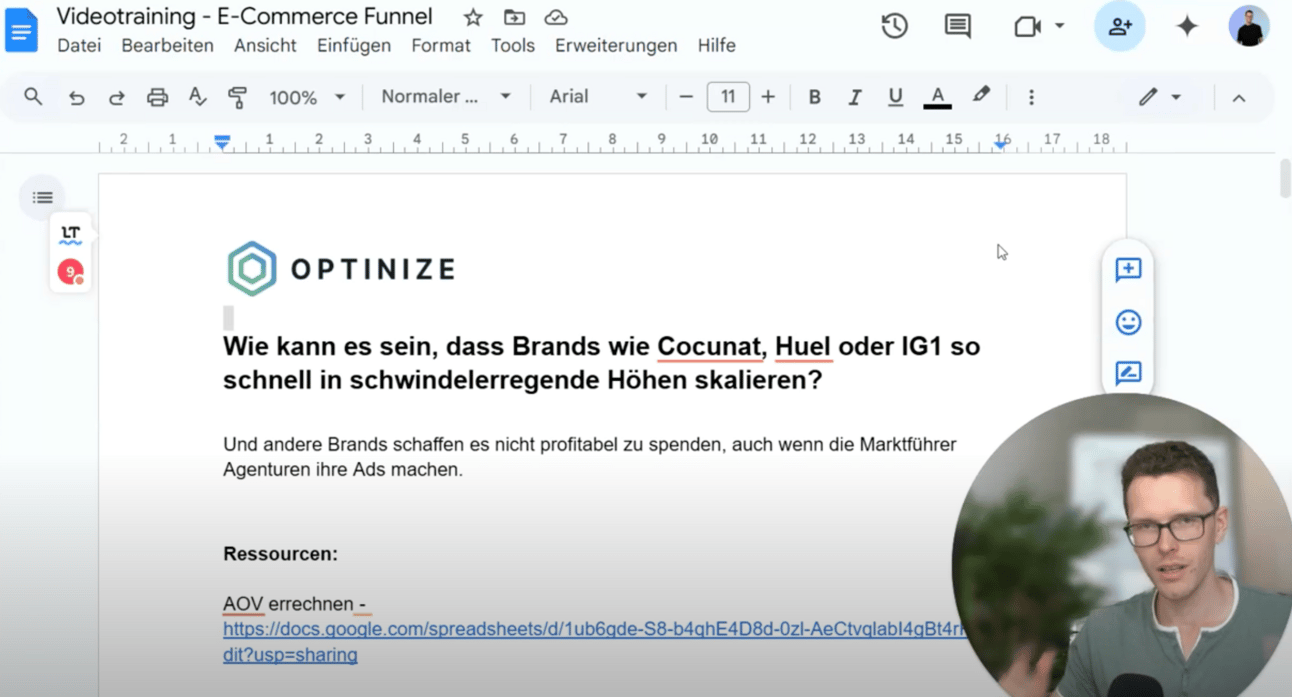Click the presenter webcam bubble
The image size is (1292, 697).
pos(1122,545)
